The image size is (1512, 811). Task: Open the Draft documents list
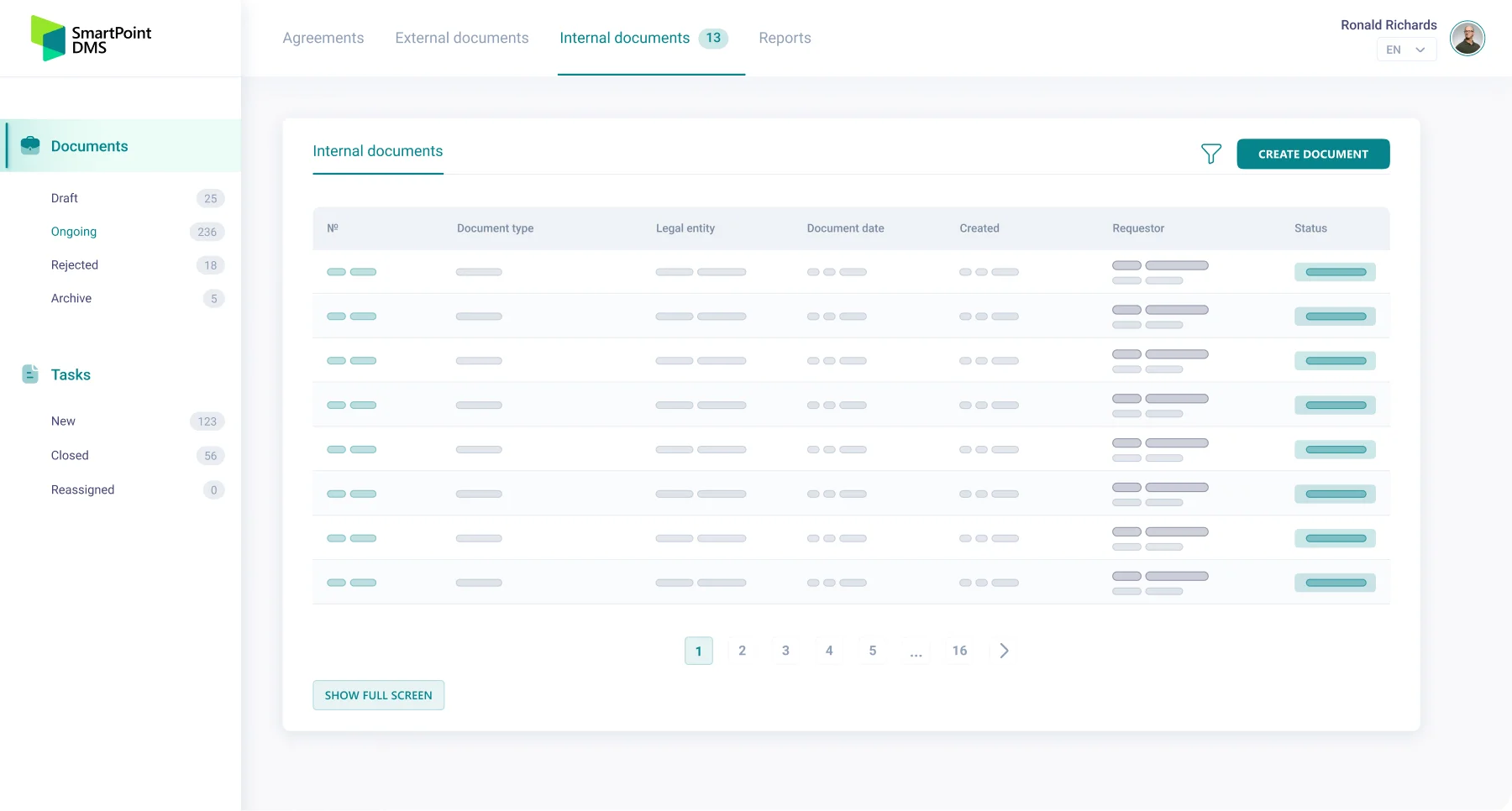[63, 198]
